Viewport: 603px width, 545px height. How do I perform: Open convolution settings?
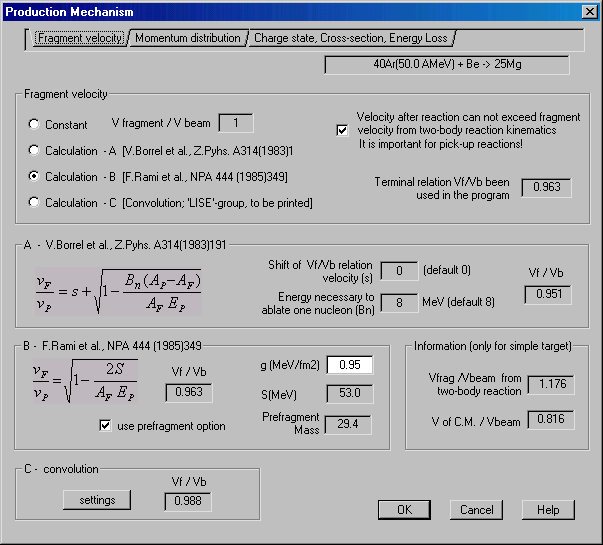[x=98, y=500]
